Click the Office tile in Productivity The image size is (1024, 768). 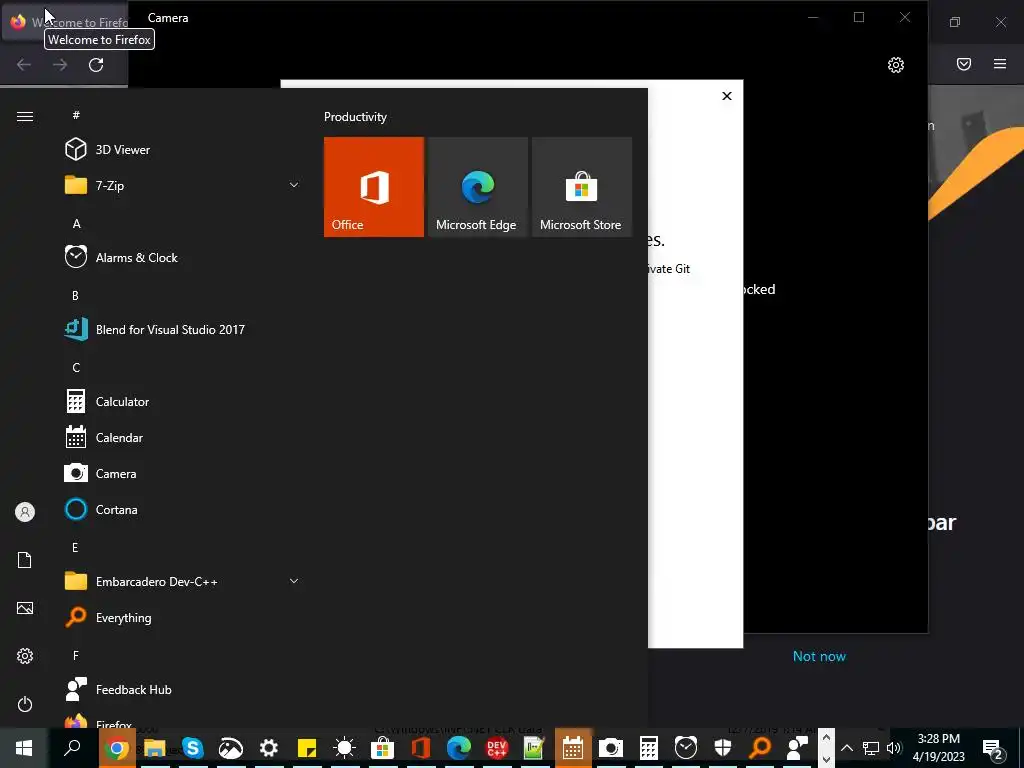coord(374,187)
